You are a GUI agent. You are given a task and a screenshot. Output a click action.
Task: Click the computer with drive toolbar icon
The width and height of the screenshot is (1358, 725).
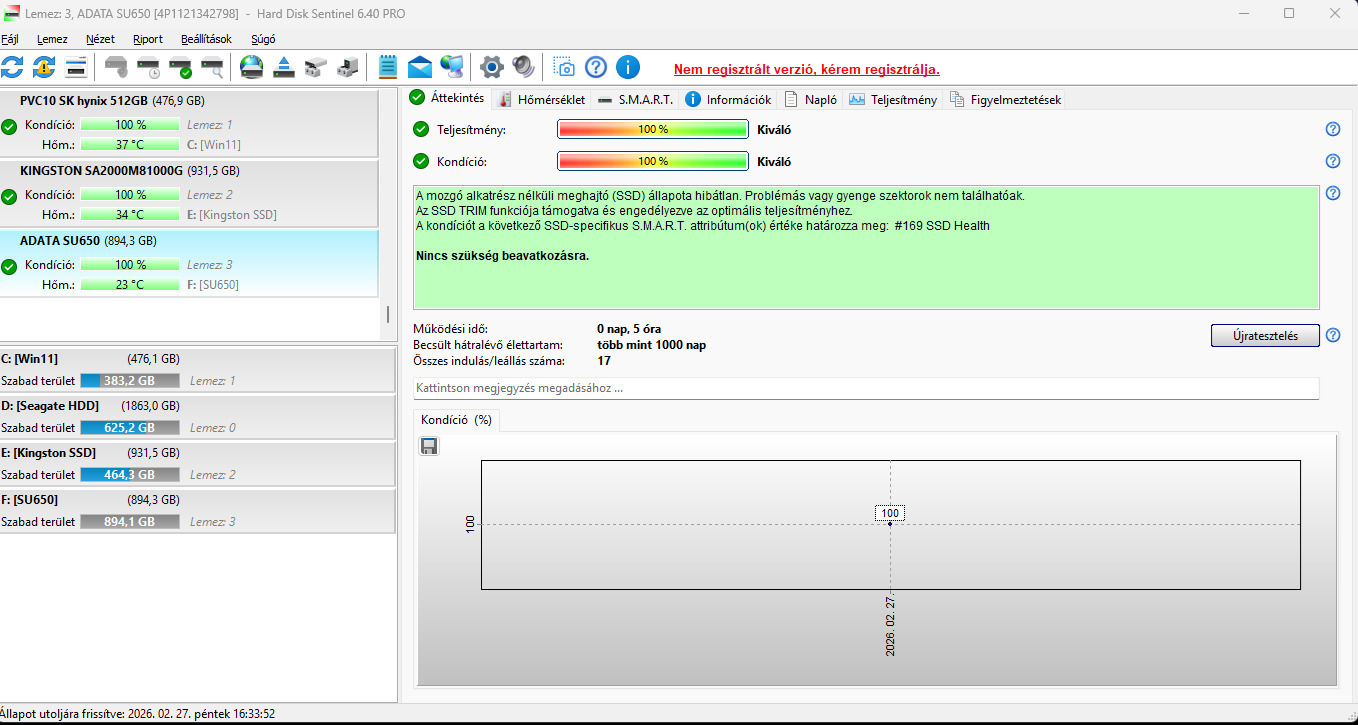347,68
